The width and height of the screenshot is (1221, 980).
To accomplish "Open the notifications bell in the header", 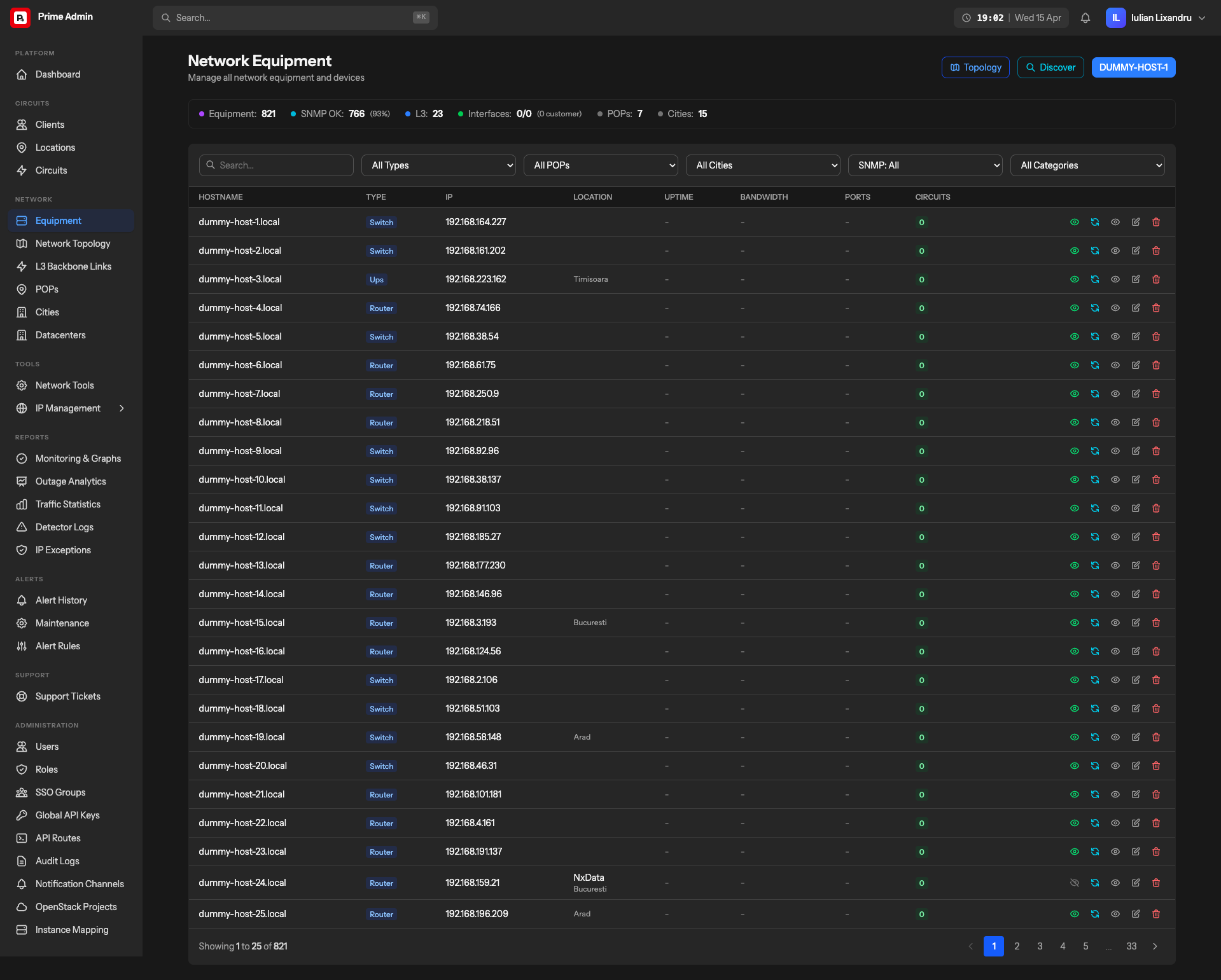I will (x=1085, y=17).
